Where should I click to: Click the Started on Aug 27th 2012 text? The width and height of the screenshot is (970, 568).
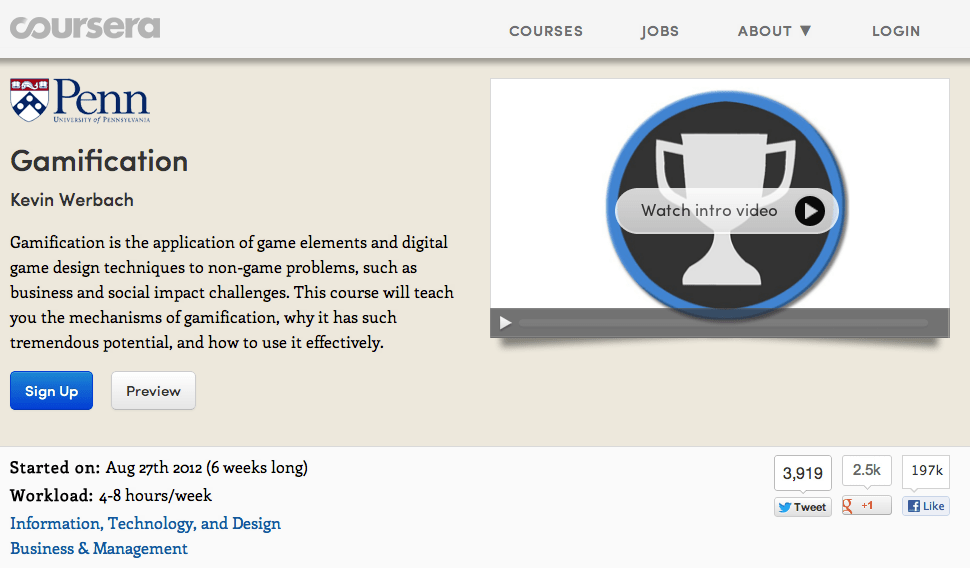pyautogui.click(x=158, y=468)
